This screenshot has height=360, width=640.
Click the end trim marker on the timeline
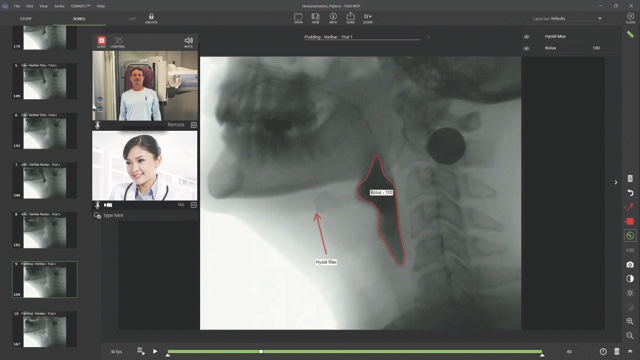coord(542,356)
